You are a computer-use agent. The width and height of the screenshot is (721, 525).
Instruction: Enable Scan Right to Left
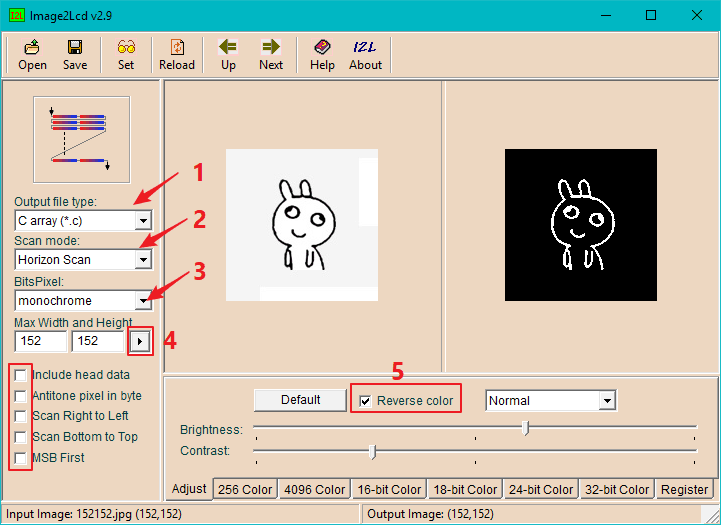[20, 416]
